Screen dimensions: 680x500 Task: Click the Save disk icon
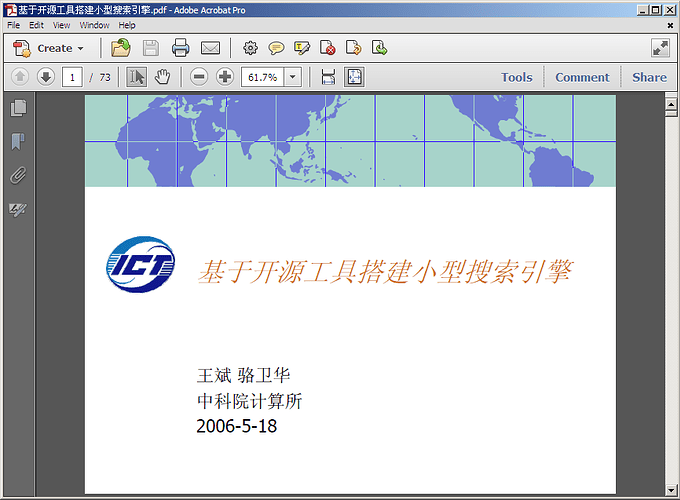(150, 48)
